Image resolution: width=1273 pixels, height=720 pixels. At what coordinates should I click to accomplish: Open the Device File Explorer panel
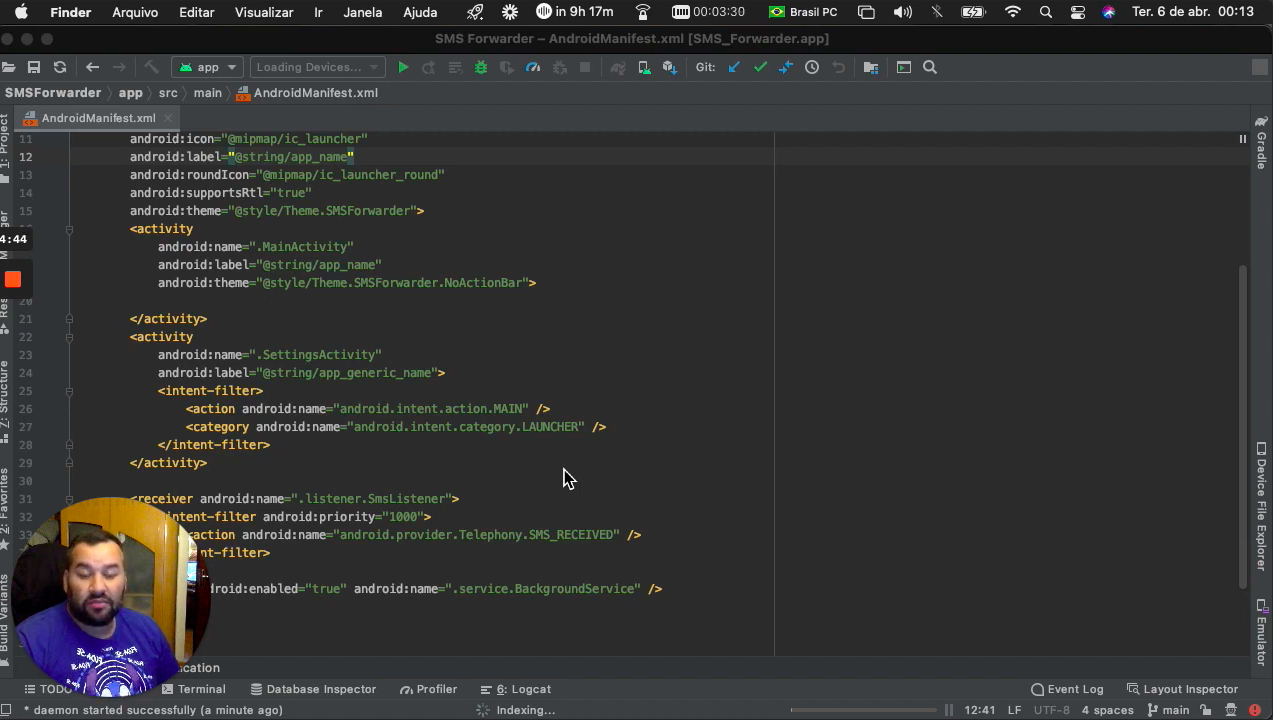(x=1262, y=507)
